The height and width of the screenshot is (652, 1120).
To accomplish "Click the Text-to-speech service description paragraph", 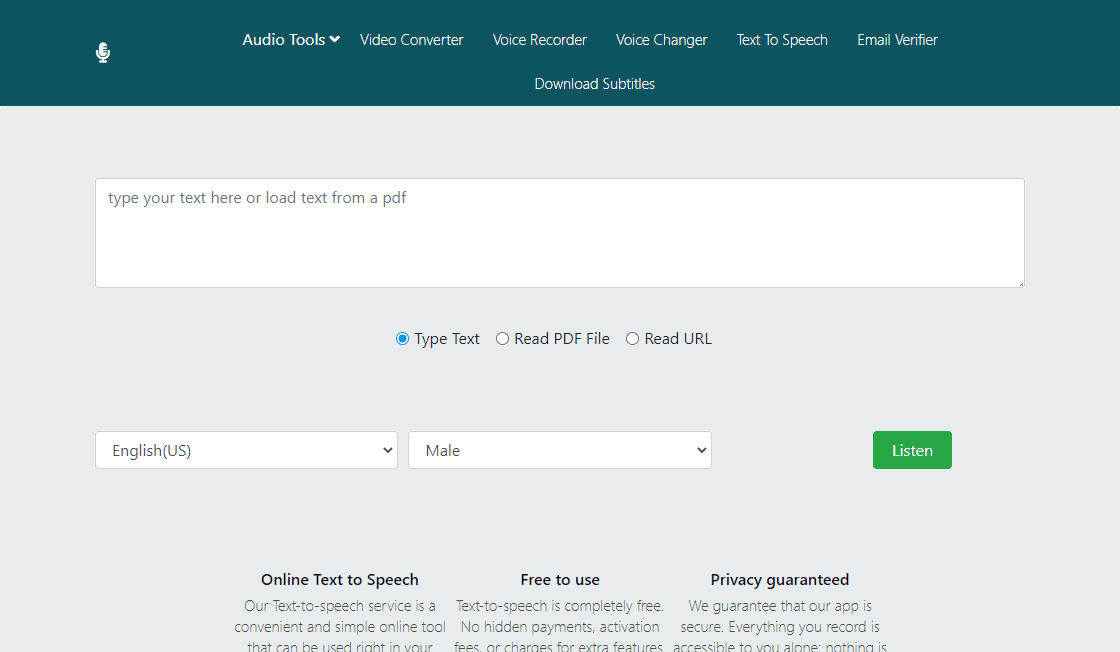I will (x=340, y=626).
